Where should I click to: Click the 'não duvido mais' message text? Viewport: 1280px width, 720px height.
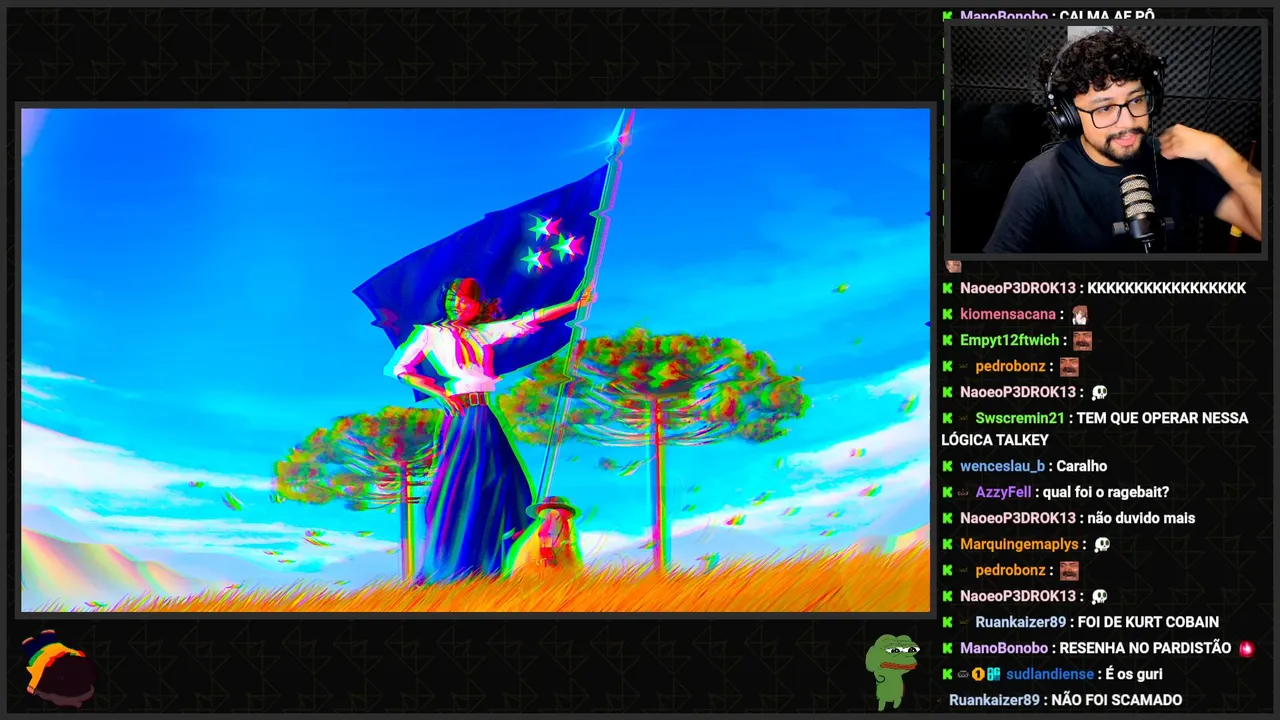tap(1141, 518)
